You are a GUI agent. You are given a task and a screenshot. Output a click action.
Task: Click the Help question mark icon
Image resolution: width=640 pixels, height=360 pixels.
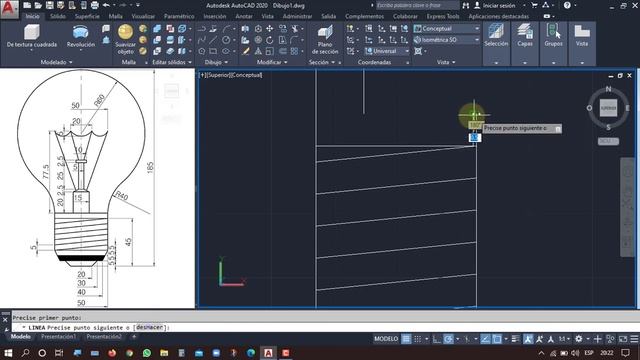coord(567,5)
